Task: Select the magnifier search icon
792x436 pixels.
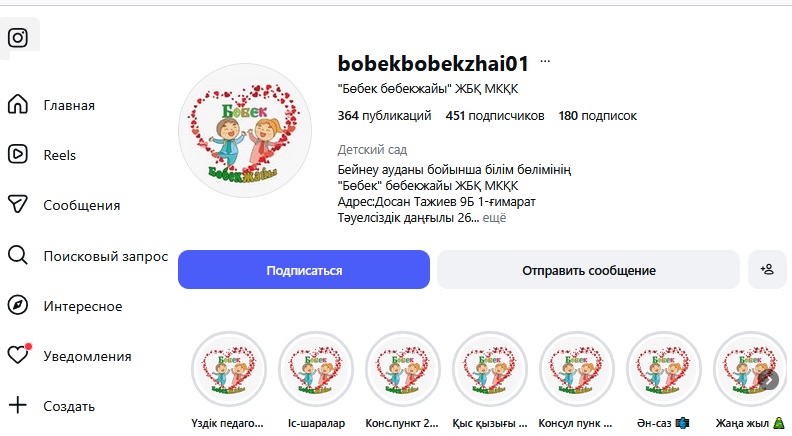Action: click(x=18, y=255)
